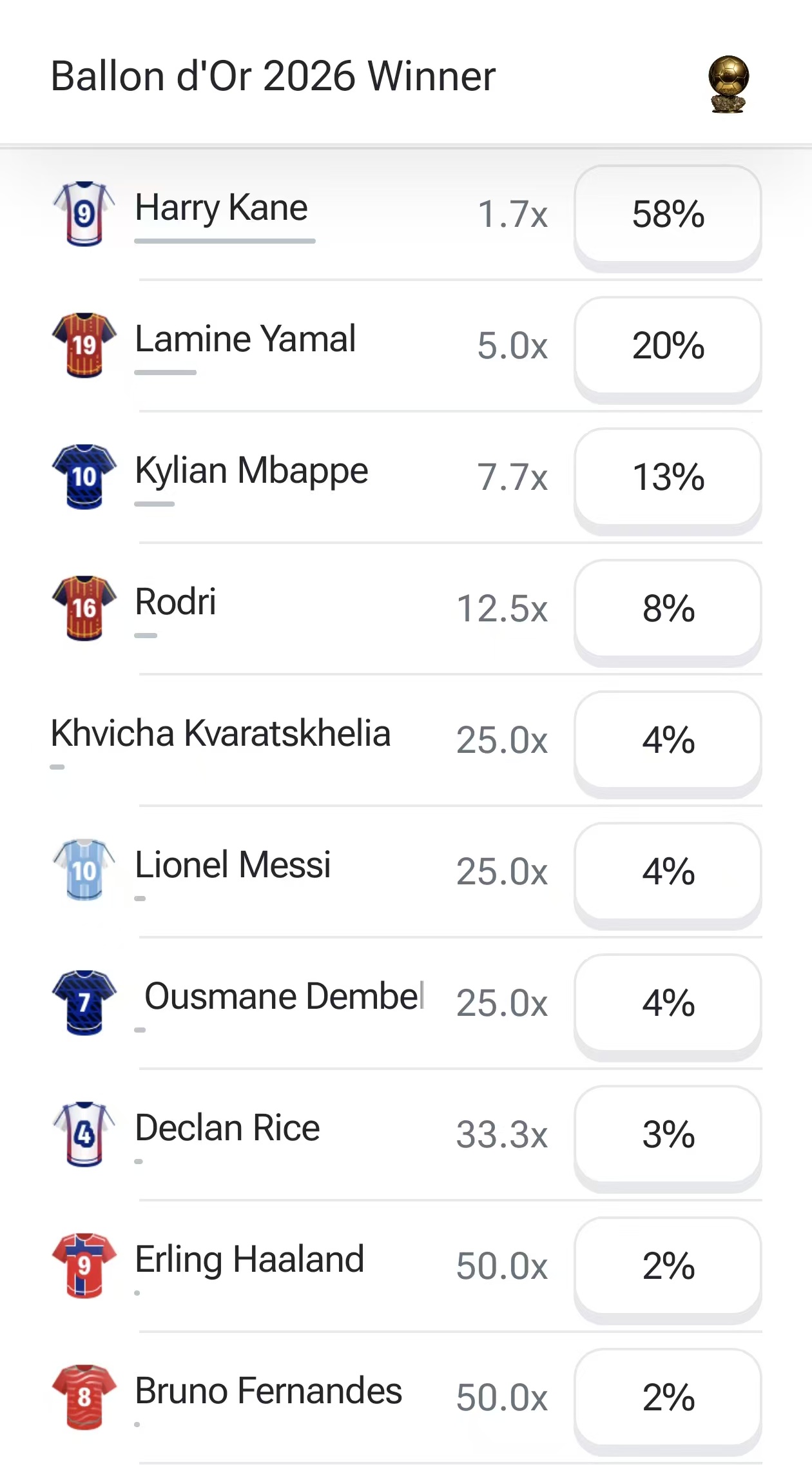The image size is (812, 1469).
Task: Pick the 8% button next to Rodri
Action: tap(668, 609)
